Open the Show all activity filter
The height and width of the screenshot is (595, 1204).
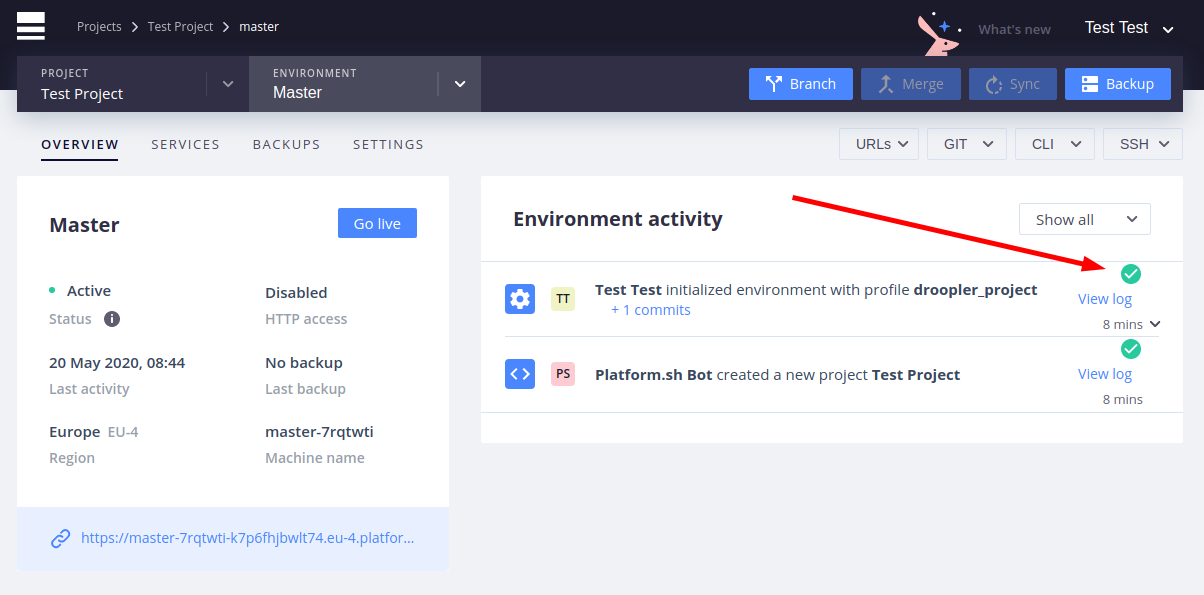[1085, 219]
